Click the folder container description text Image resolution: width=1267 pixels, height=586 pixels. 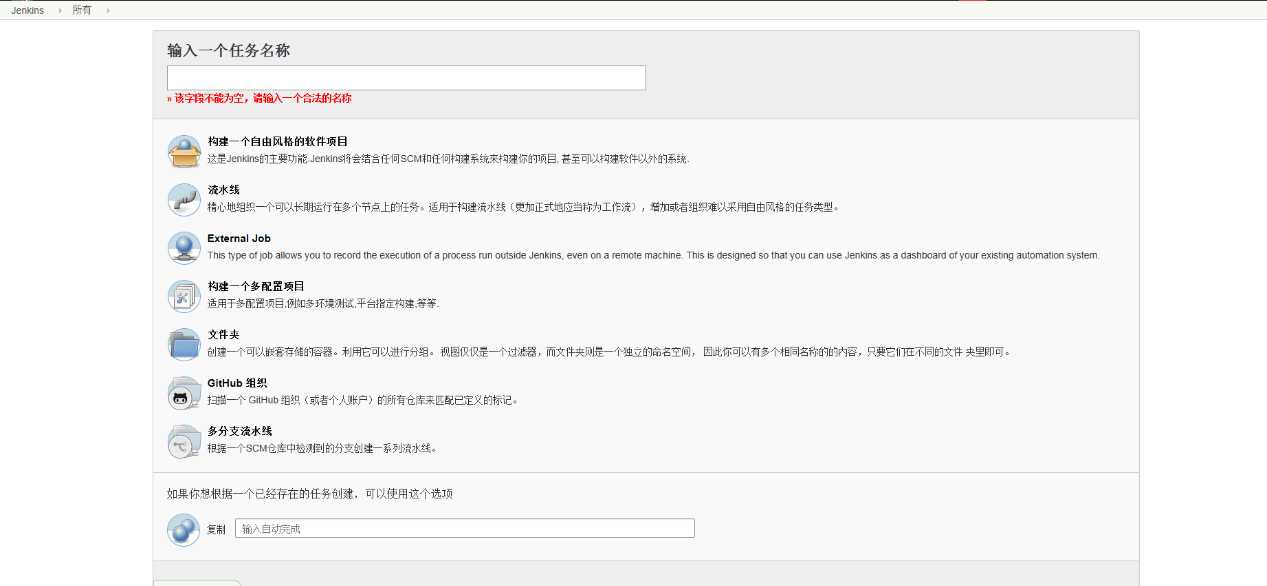(x=609, y=352)
